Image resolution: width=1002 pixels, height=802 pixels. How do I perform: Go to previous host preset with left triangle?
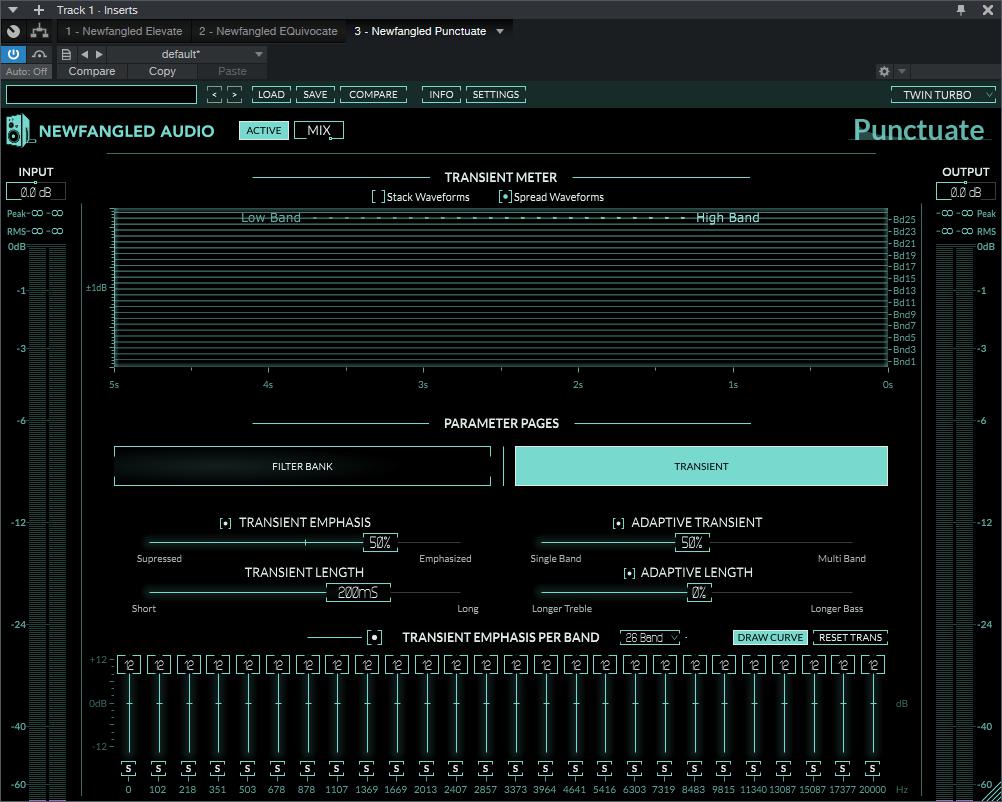click(x=84, y=54)
